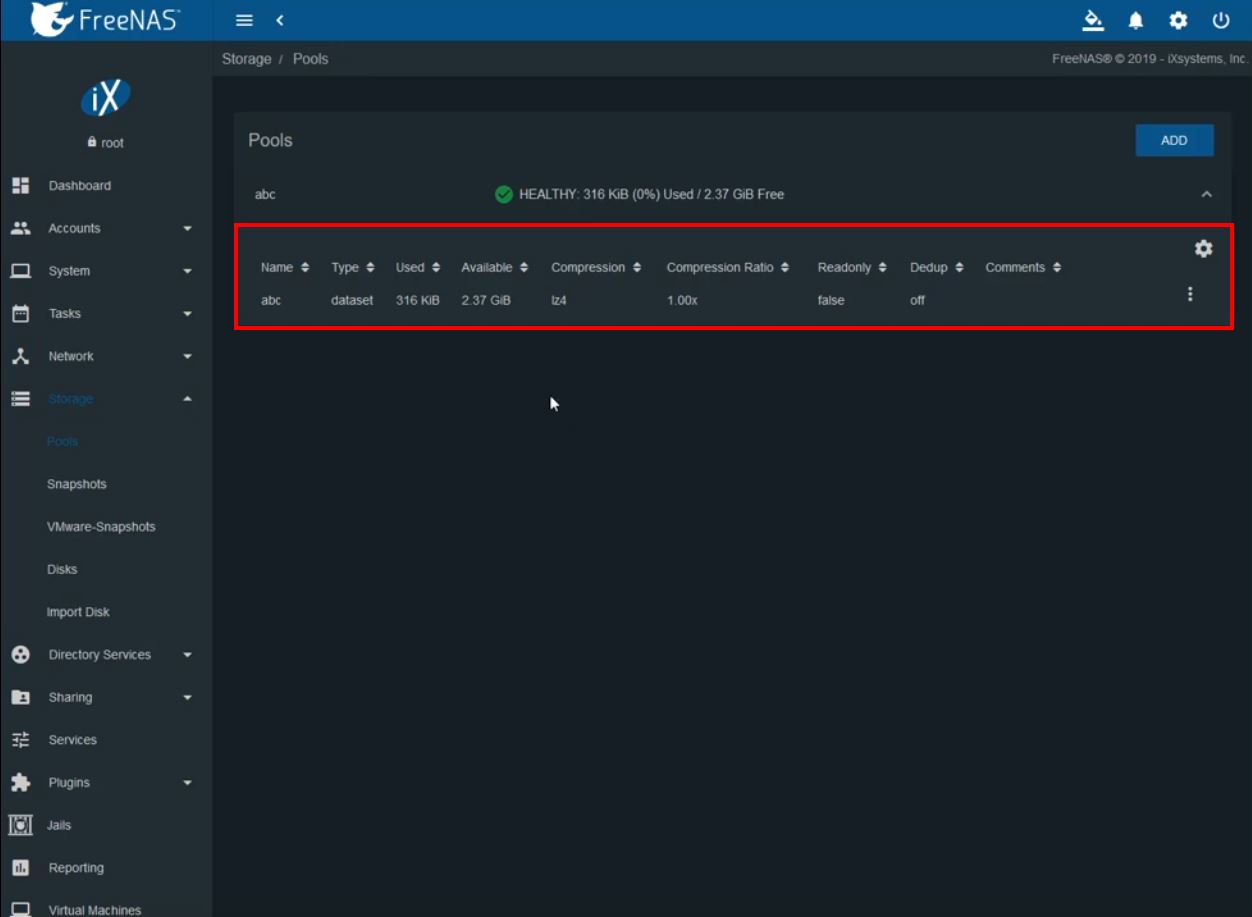Click the hamburger menu icon in top bar

pos(244,20)
